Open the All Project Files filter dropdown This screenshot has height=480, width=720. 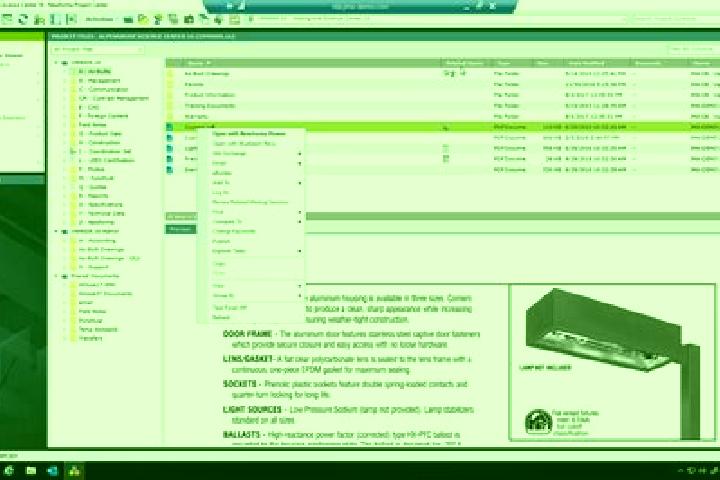98,49
